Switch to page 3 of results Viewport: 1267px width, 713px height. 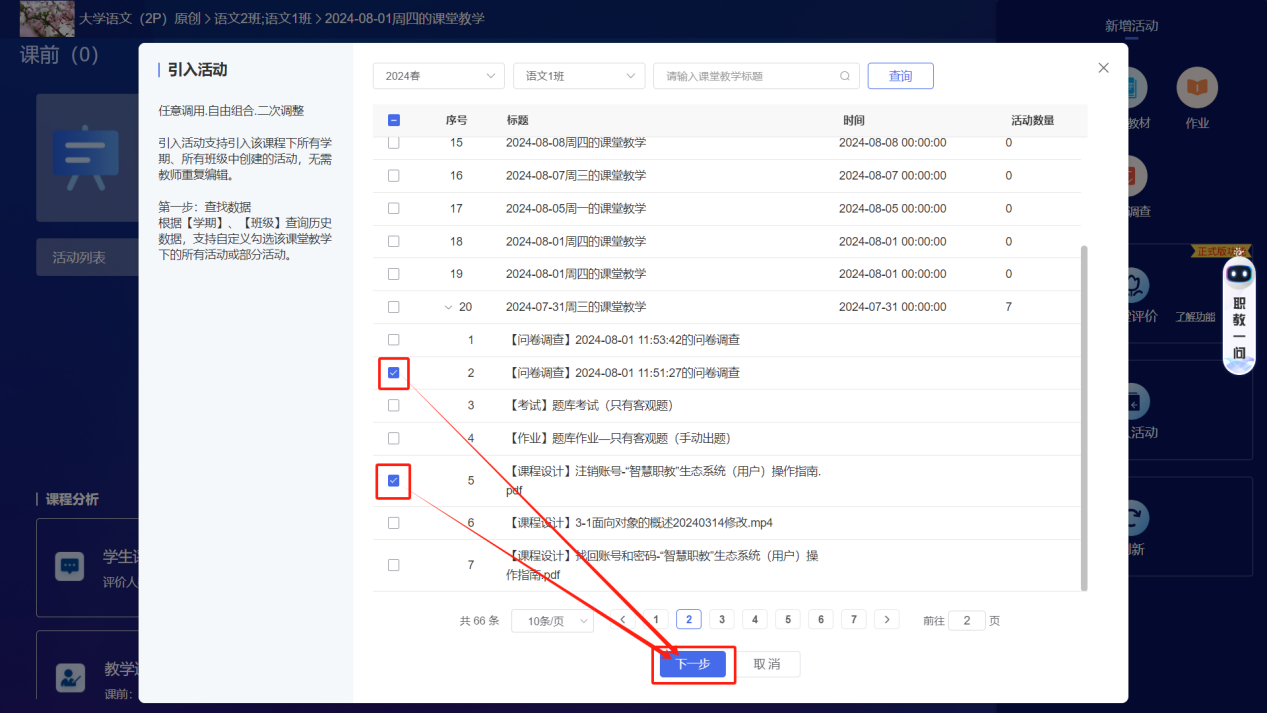pyautogui.click(x=721, y=620)
